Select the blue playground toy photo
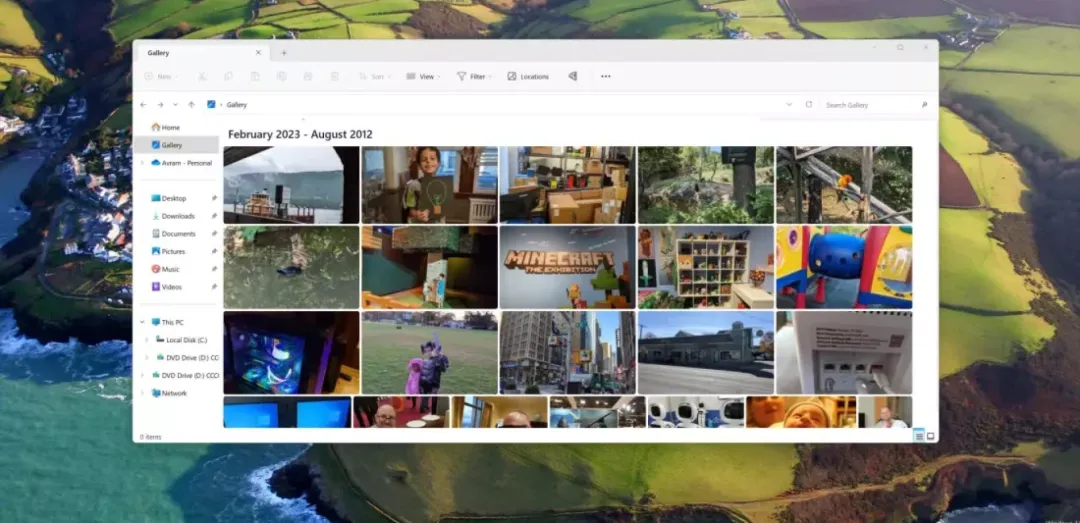Image resolution: width=1080 pixels, height=523 pixels. point(844,267)
